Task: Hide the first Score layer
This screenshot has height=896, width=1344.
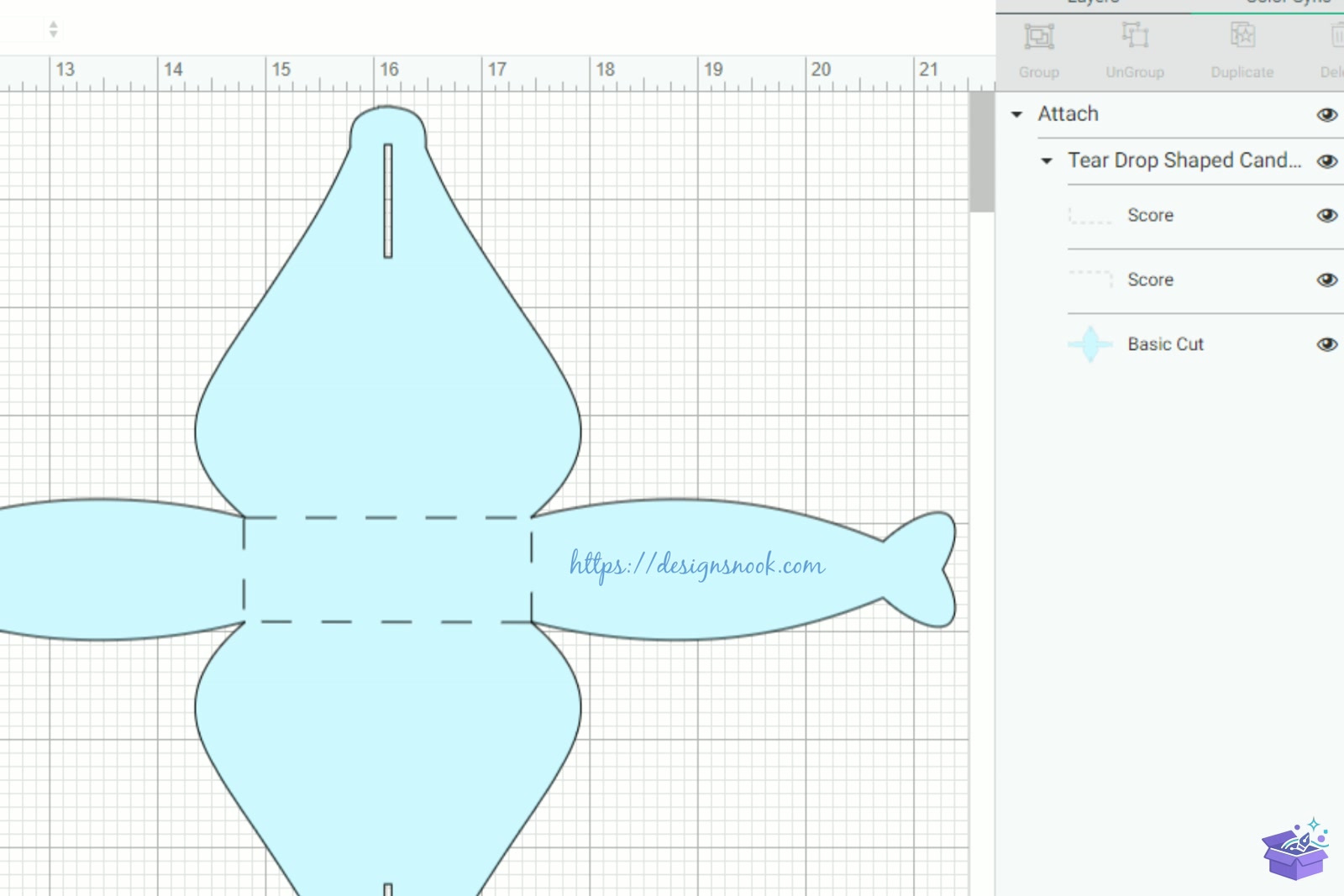Action: (1327, 215)
